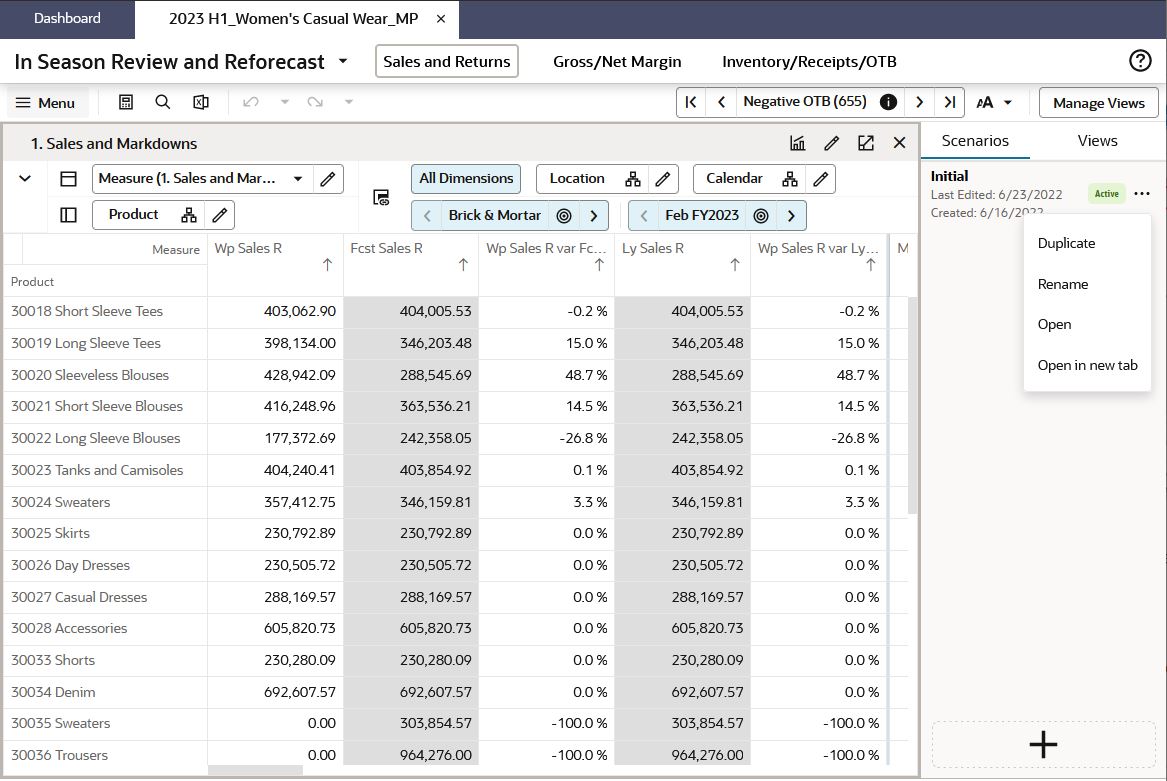Open the chart view icon
This screenshot has height=781, width=1167.
[797, 143]
